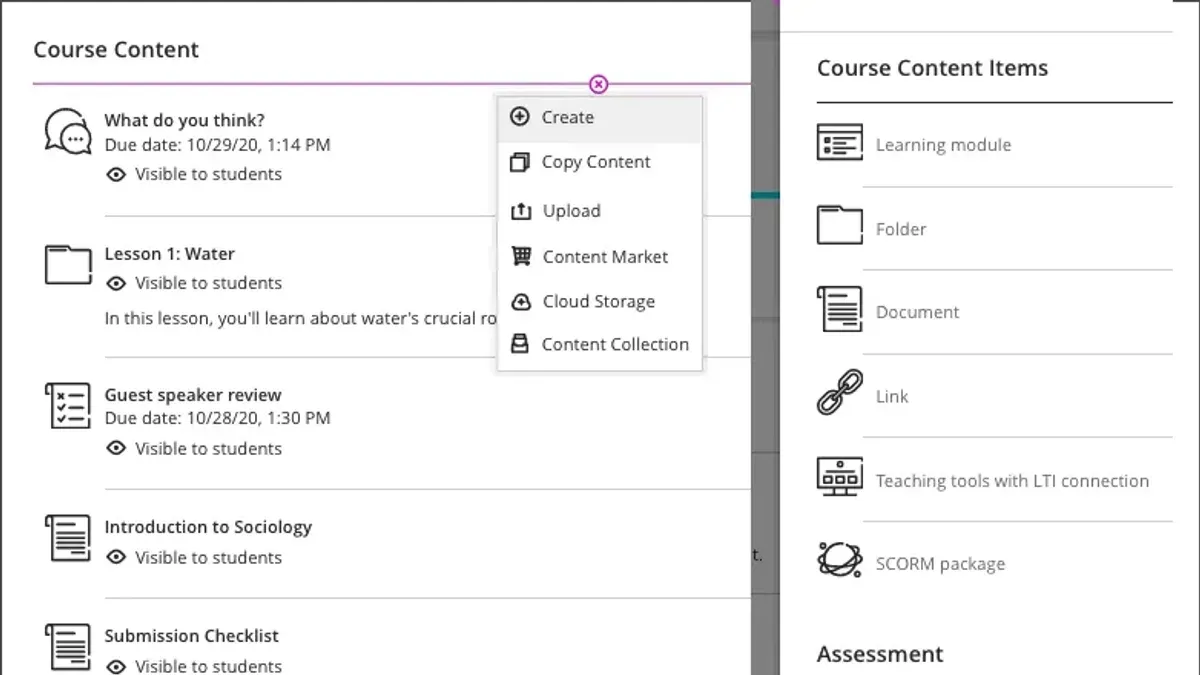
Task: Click the discussion bubbles icon for What do you think?
Action: pyautogui.click(x=67, y=131)
